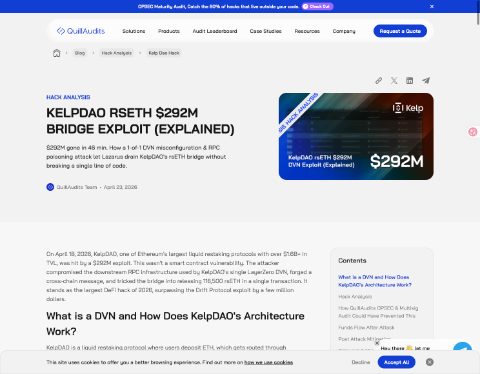
Task: Click the '$292M gone in 46 min' summary text
Action: (136, 157)
